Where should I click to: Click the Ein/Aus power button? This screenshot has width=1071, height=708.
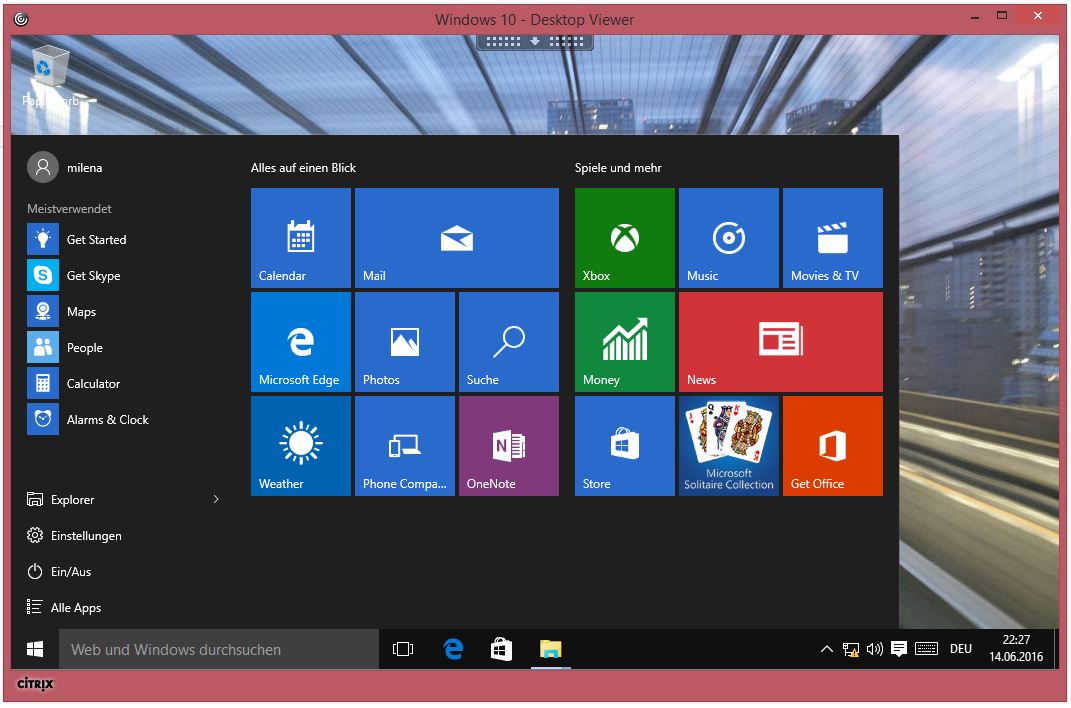click(70, 572)
